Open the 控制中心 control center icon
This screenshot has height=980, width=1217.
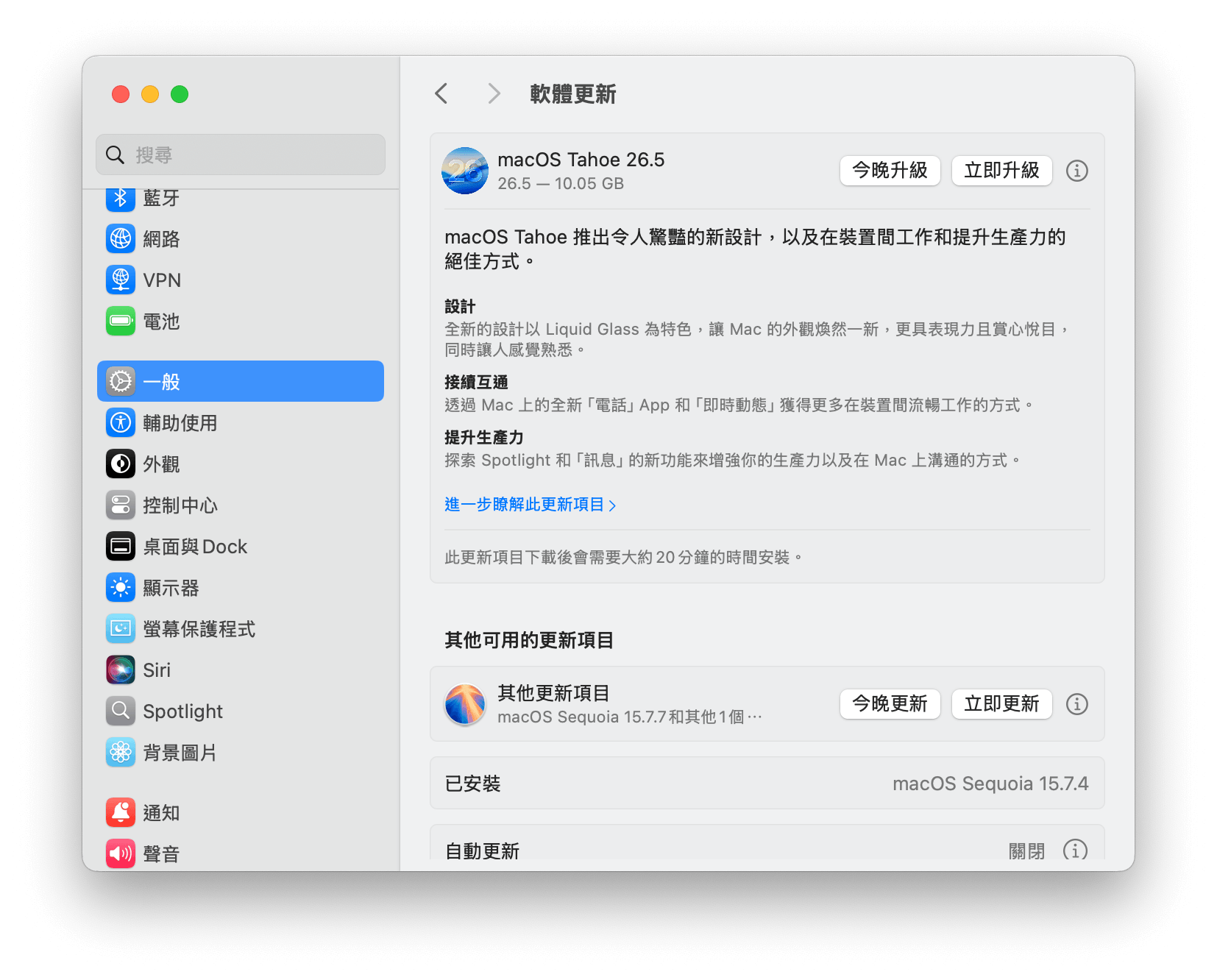pyautogui.click(x=121, y=505)
